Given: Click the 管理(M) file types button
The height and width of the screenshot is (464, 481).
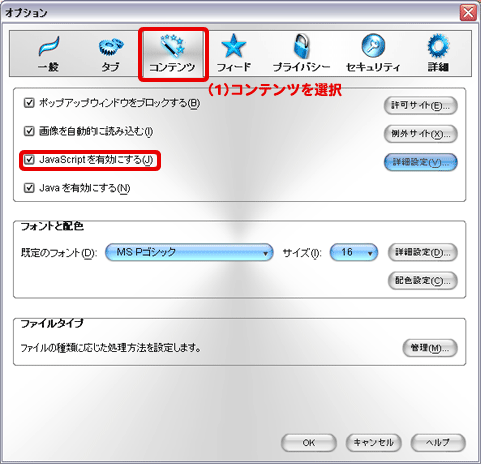Looking at the screenshot, I should [x=430, y=348].
